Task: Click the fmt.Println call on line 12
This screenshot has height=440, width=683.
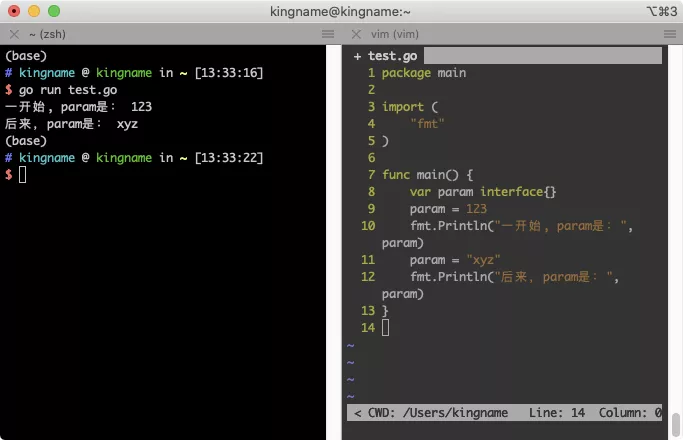Action: point(514,277)
